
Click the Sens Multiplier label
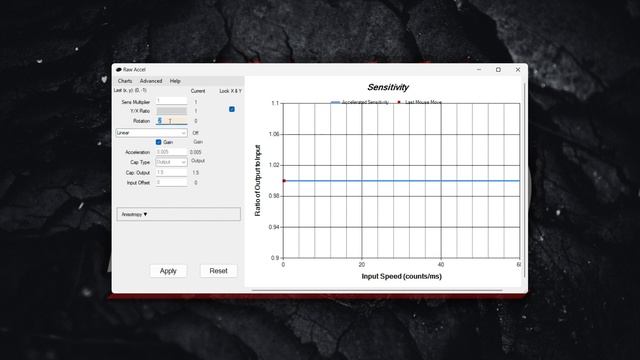(136, 102)
